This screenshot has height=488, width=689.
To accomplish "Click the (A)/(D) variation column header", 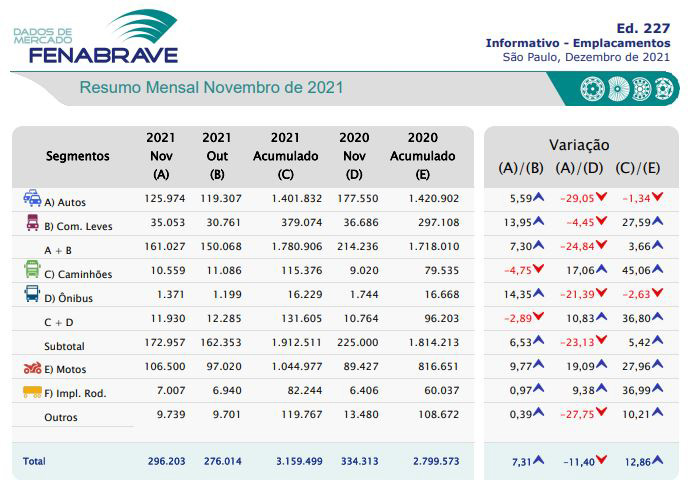I will point(579,168).
